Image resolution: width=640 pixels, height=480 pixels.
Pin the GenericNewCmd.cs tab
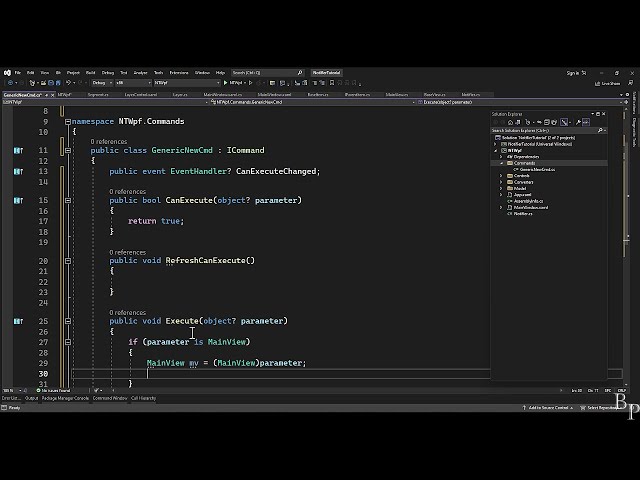click(47, 95)
